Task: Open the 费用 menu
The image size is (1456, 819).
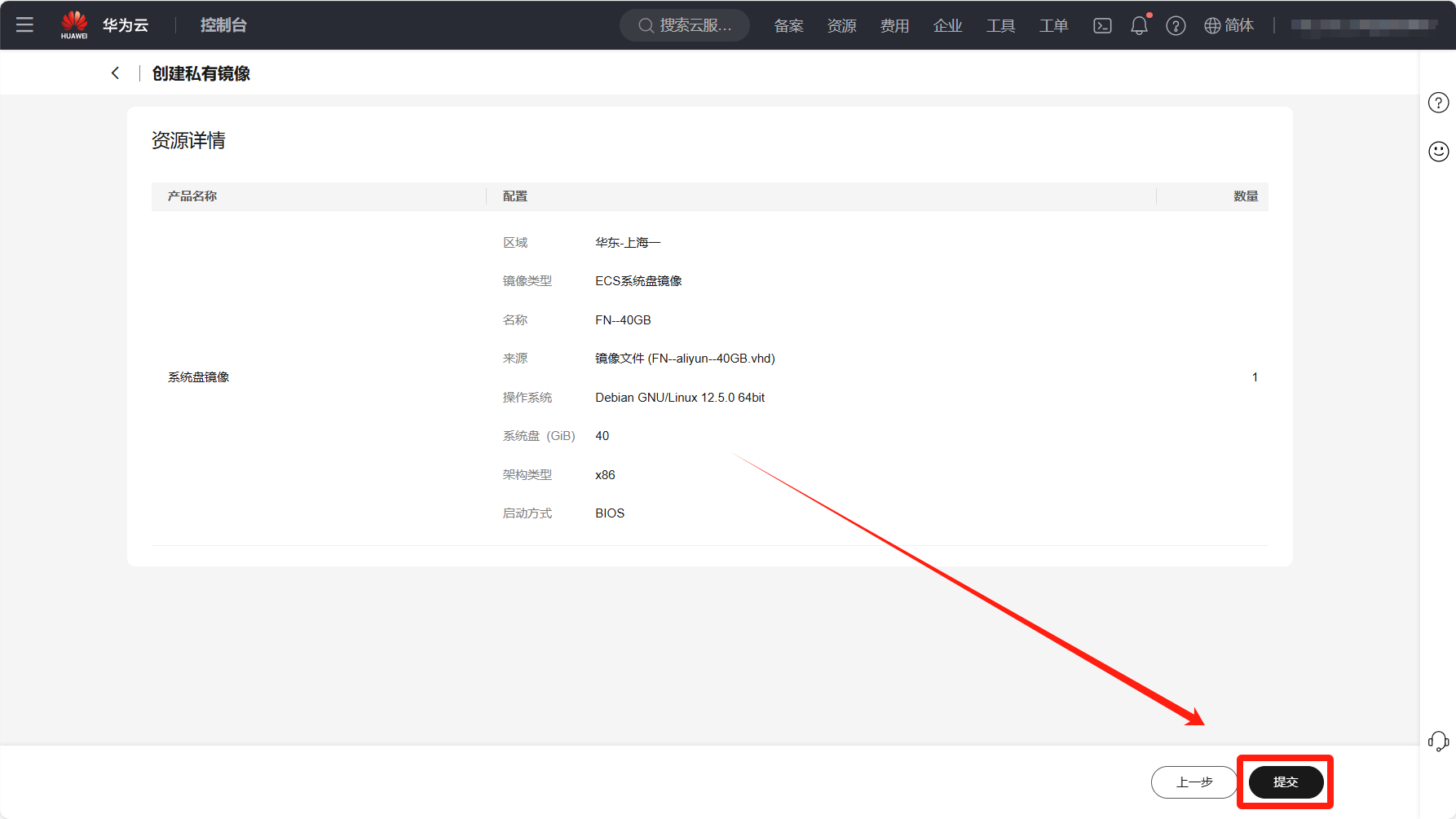Action: coord(894,26)
